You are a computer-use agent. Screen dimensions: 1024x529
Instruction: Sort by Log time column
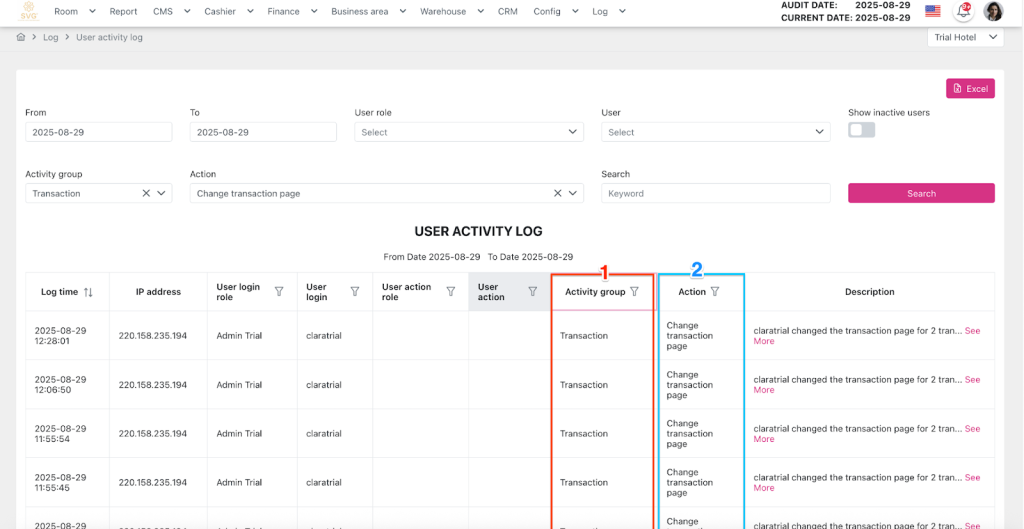tap(88, 292)
